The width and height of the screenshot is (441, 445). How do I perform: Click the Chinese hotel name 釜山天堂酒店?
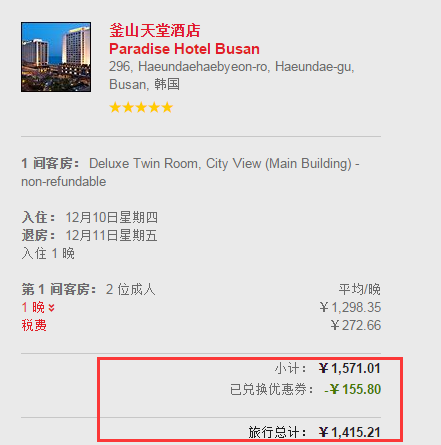click(155, 31)
